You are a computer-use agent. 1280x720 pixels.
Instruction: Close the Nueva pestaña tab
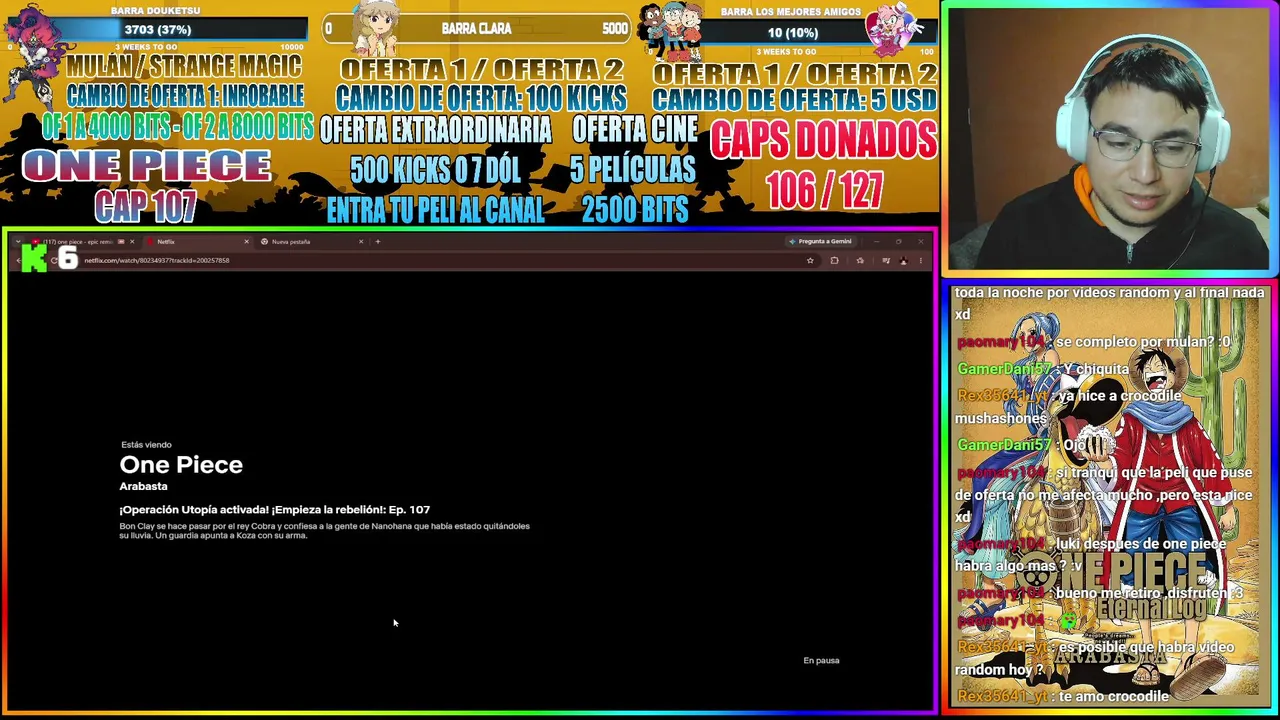[361, 242]
